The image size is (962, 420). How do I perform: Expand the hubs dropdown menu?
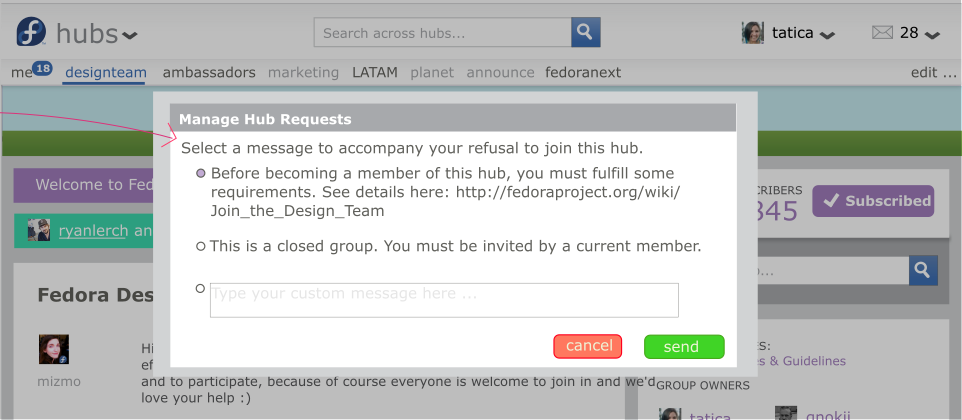click(130, 36)
